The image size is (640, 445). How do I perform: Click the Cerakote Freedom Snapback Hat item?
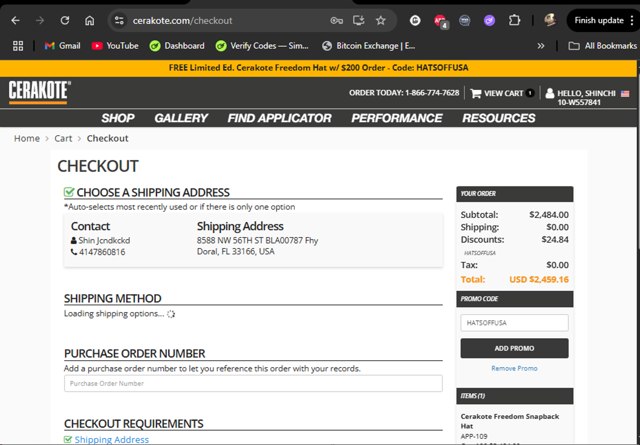pos(510,421)
